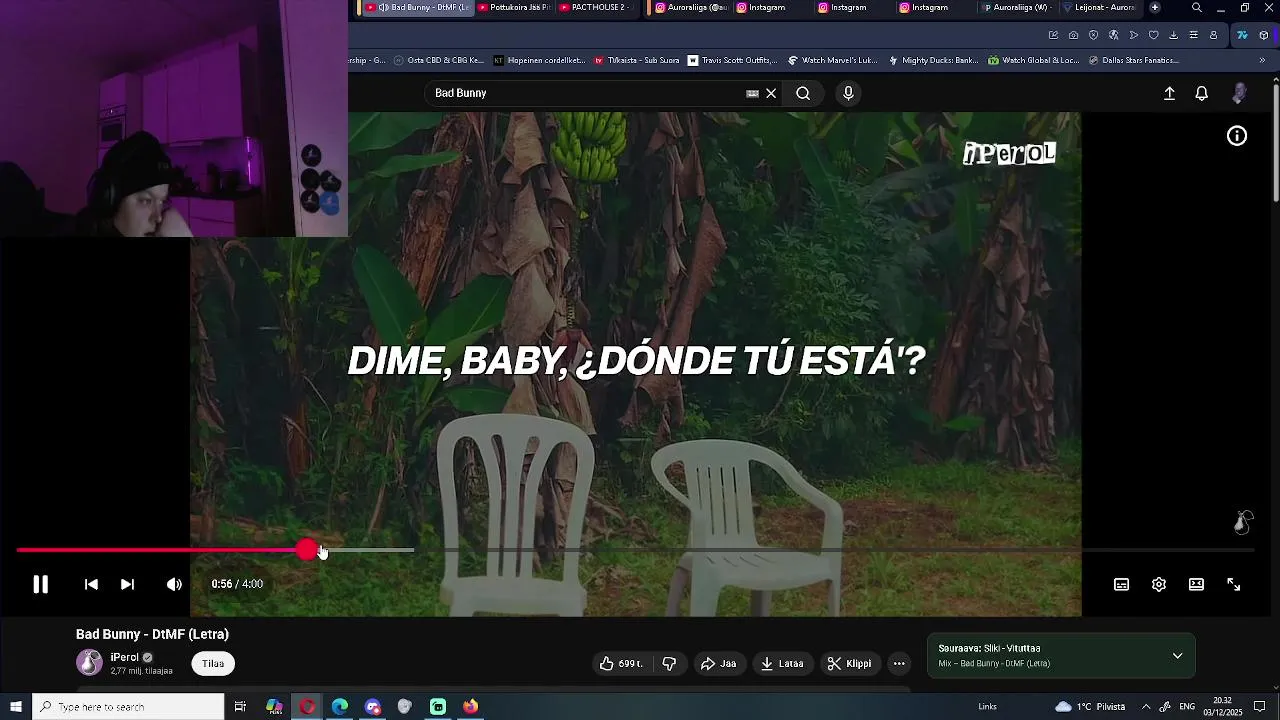Open the browser heart bookmarks icon
This screenshot has height=720, width=1280.
point(1153,35)
